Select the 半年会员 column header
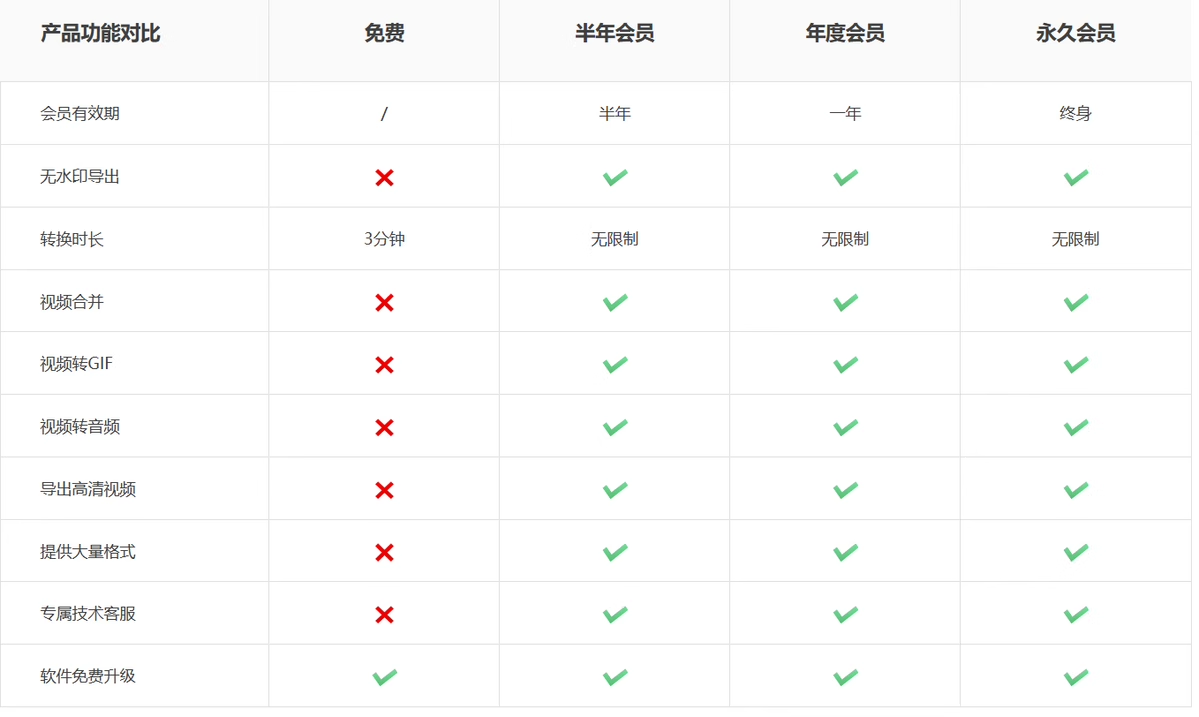Image resolution: width=1199 pixels, height=717 pixels. [615, 33]
